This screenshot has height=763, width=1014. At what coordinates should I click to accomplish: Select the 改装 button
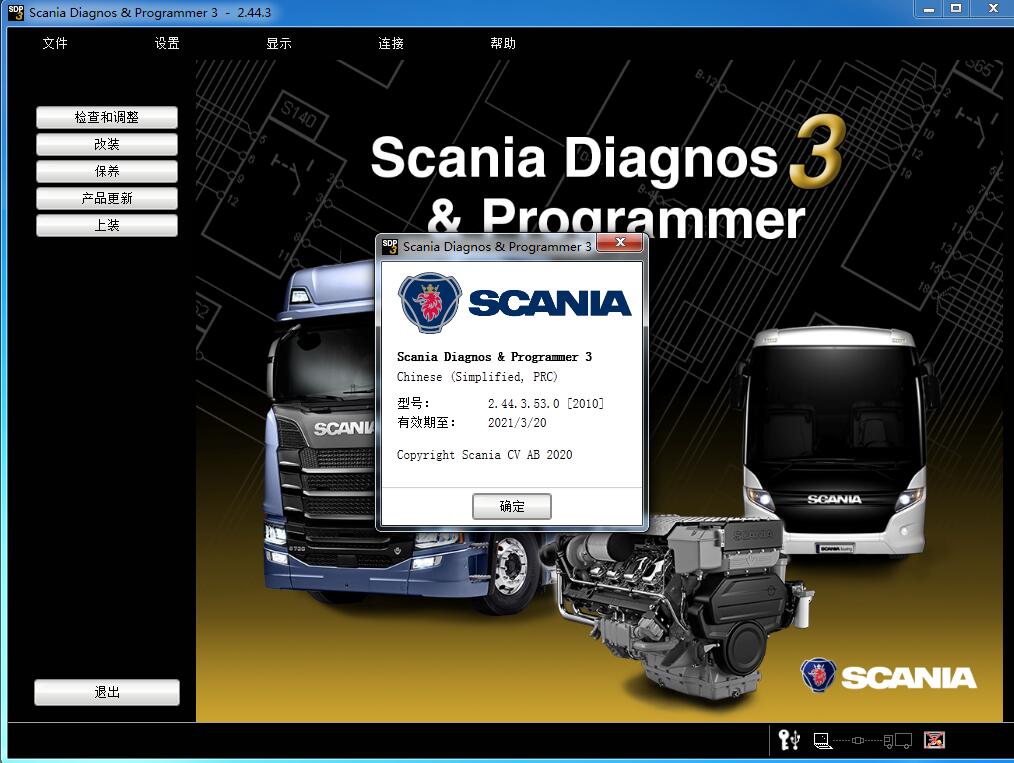click(x=107, y=144)
